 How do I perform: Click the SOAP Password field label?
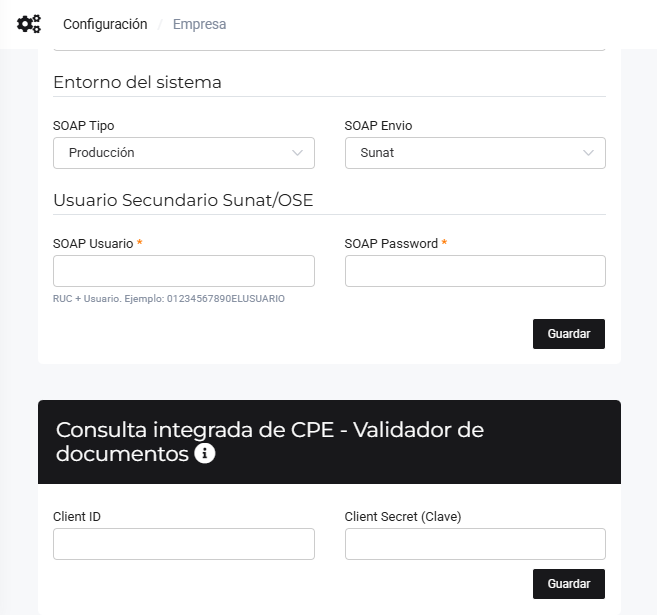(x=391, y=243)
